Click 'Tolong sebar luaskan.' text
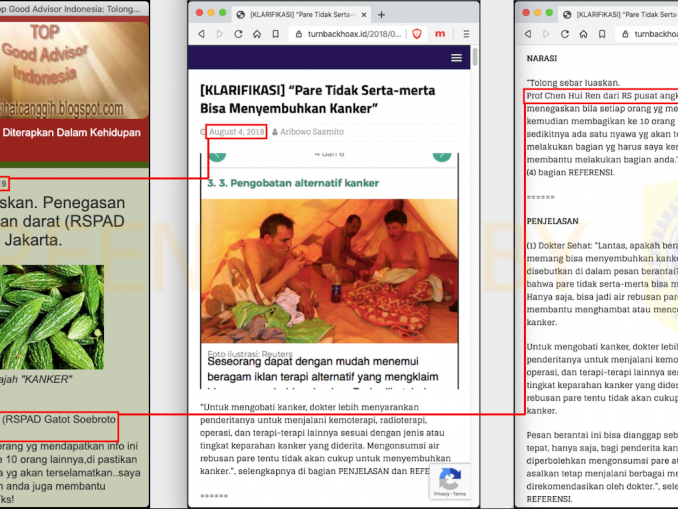678x509 pixels. point(573,83)
